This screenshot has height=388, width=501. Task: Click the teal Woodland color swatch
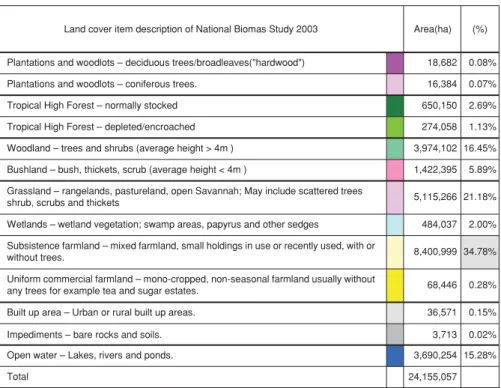(395, 149)
